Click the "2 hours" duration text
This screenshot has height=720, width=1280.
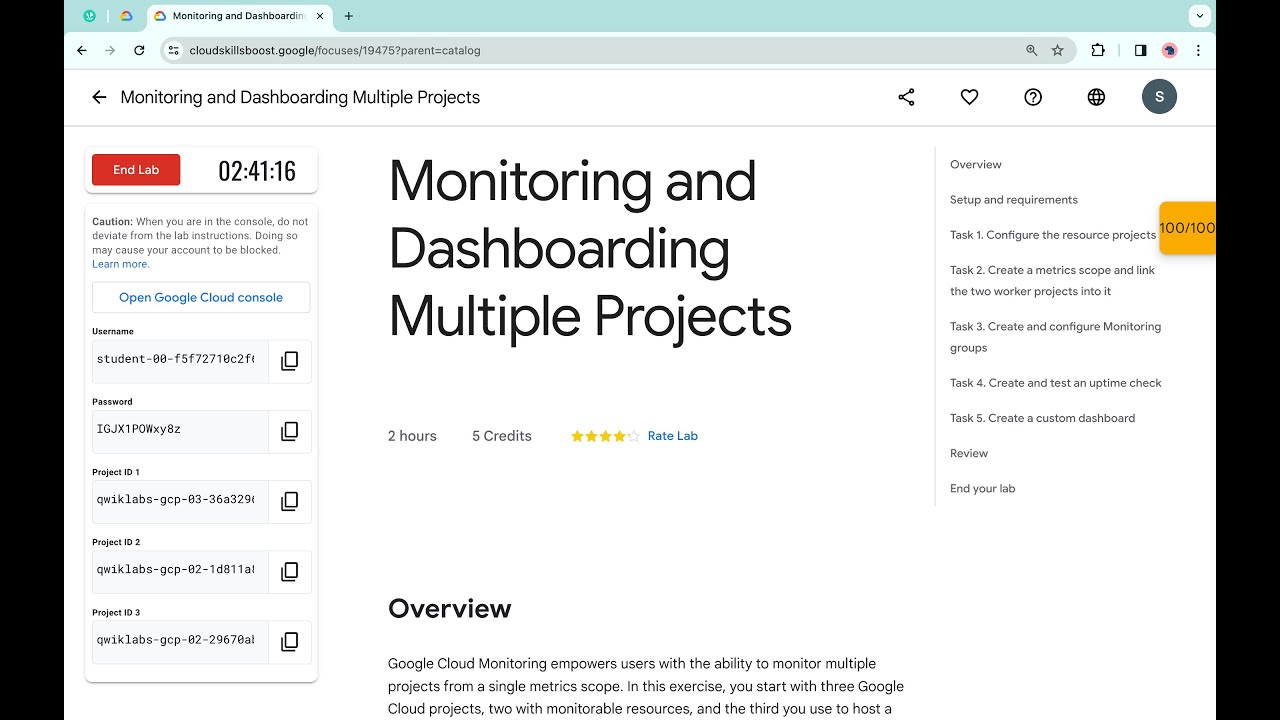[x=412, y=436]
